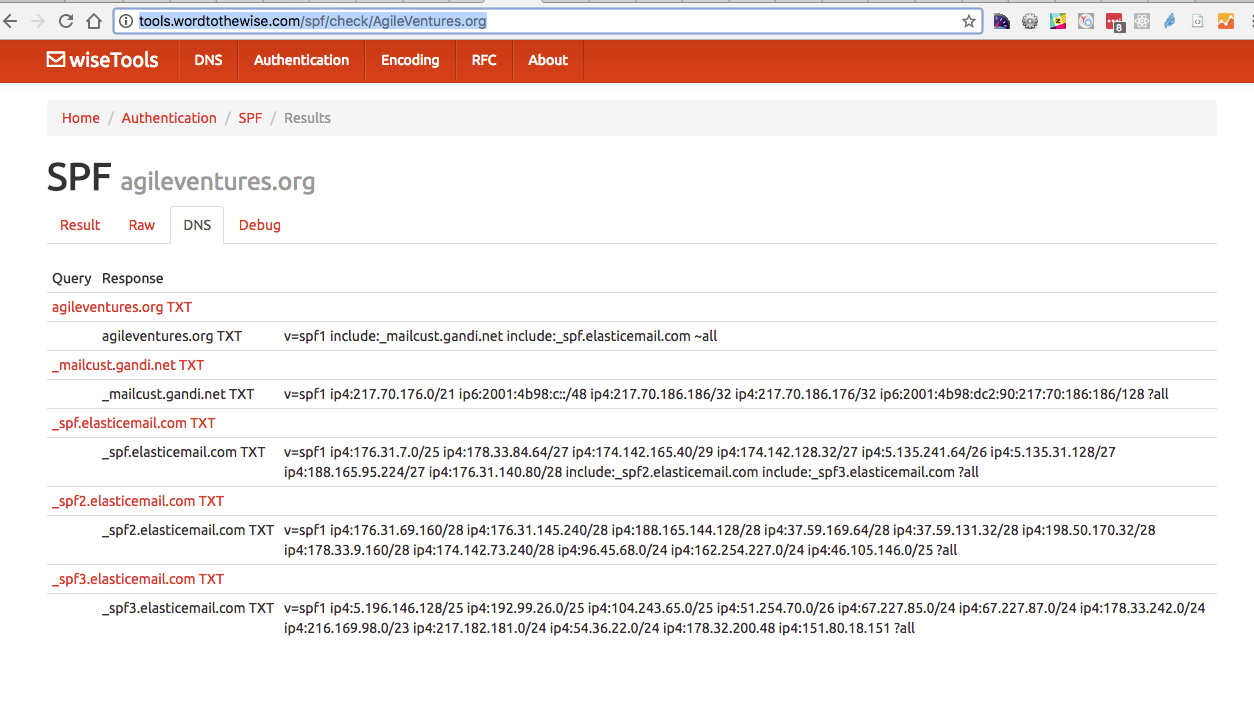The width and height of the screenshot is (1254, 723).
Task: Open the Authentication navigation menu
Action: pyautogui.click(x=301, y=60)
